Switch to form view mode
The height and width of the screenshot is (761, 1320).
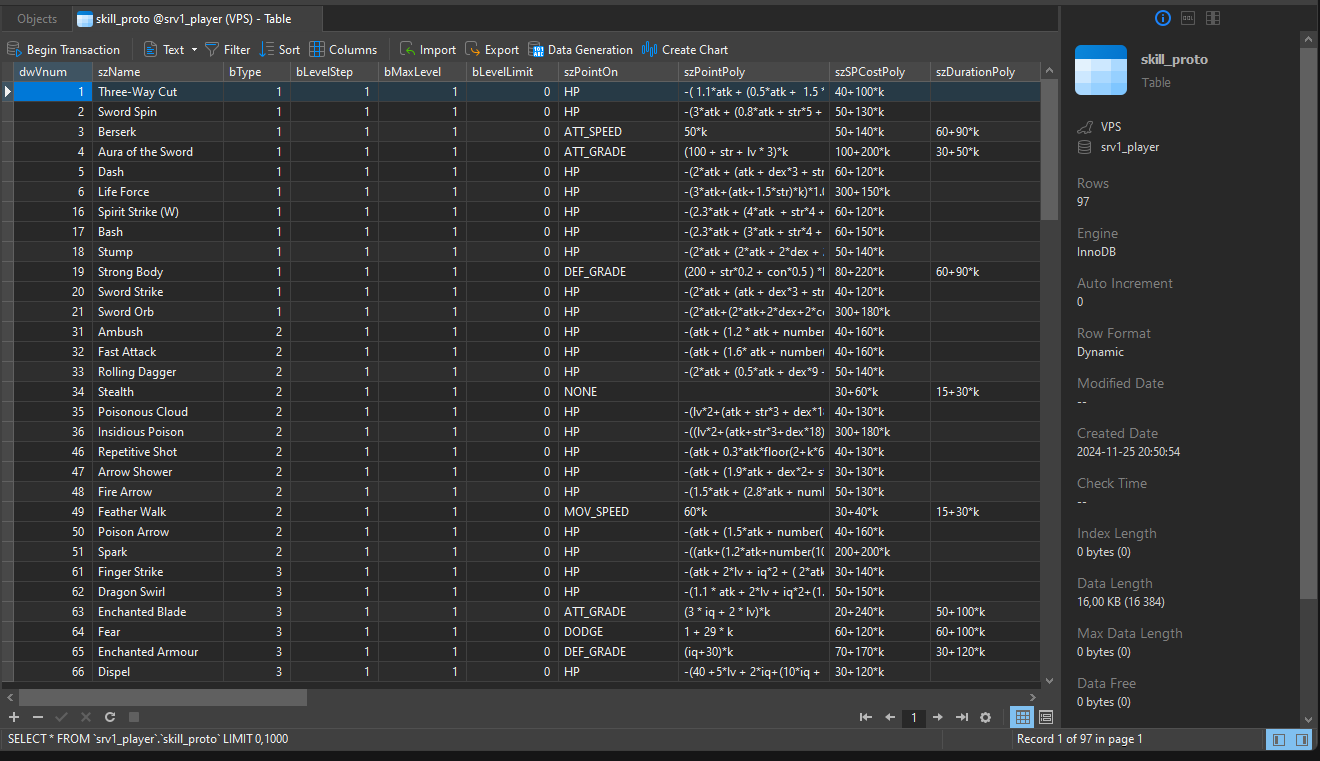pyautogui.click(x=1046, y=717)
